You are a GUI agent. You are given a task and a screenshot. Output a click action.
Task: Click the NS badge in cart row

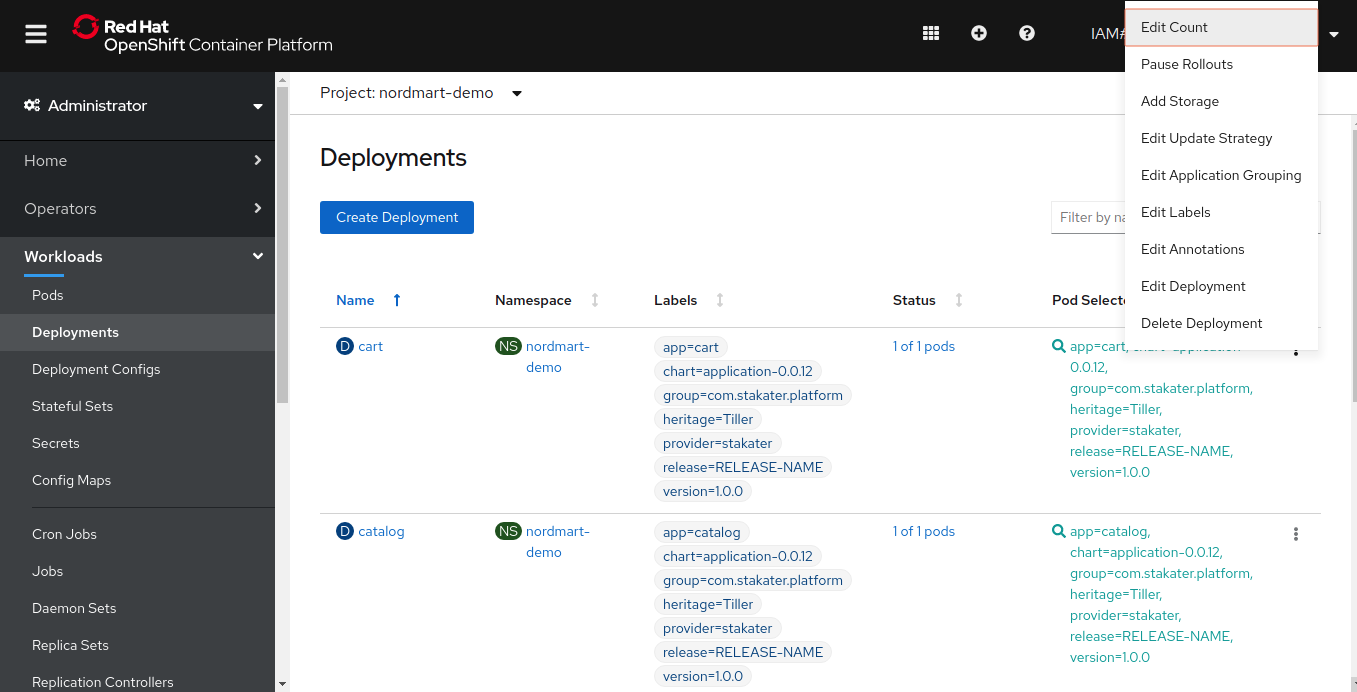pos(508,346)
